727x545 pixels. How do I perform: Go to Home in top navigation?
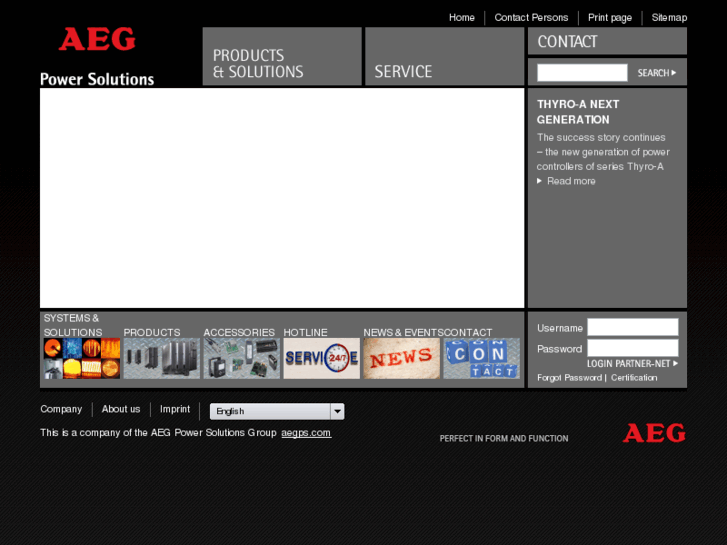coord(462,18)
